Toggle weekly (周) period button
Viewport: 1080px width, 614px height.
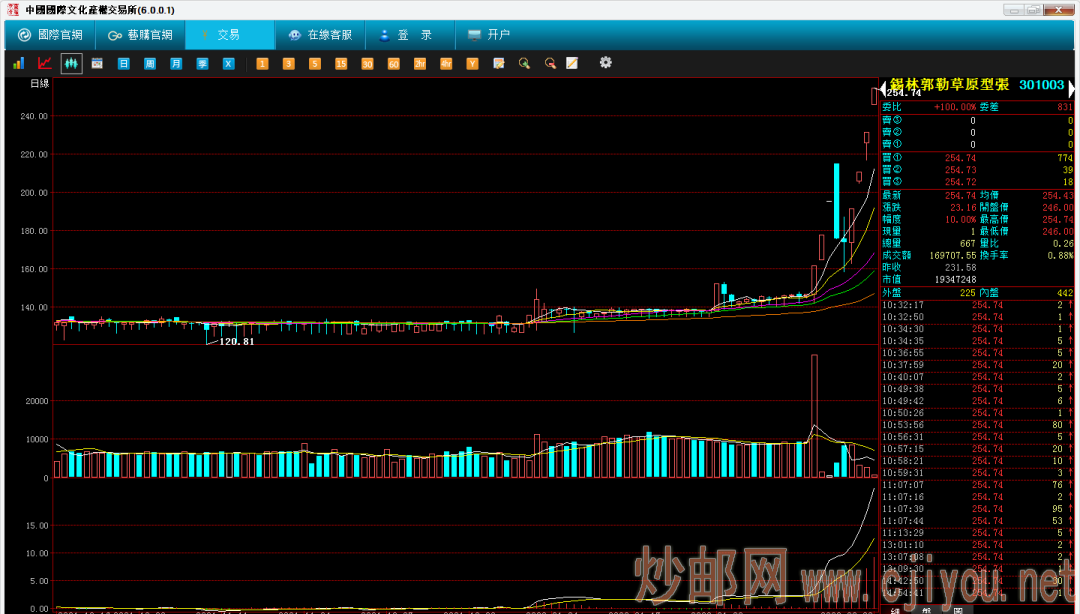coord(150,64)
